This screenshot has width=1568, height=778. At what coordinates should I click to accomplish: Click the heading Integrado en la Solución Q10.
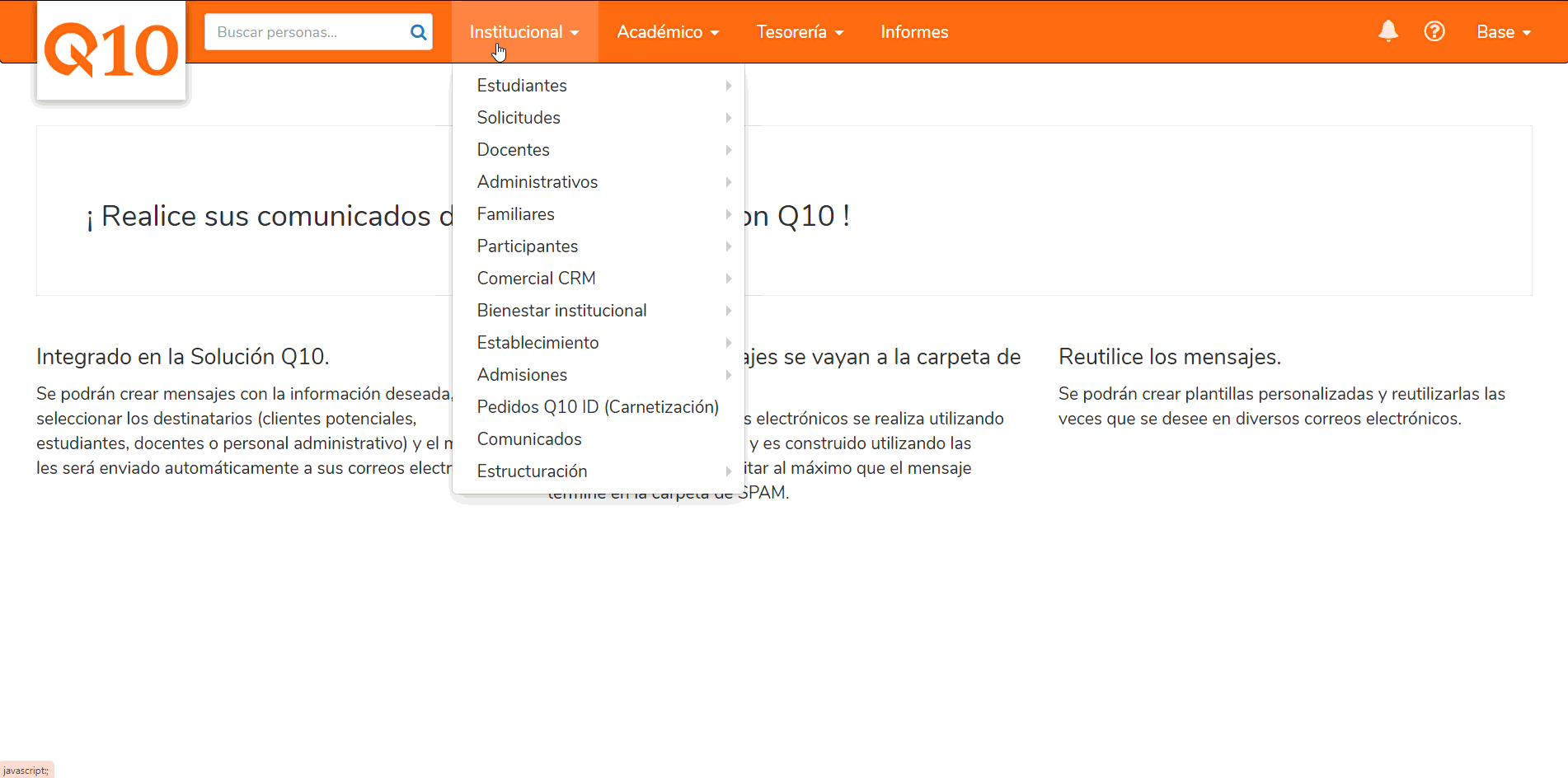click(x=183, y=357)
